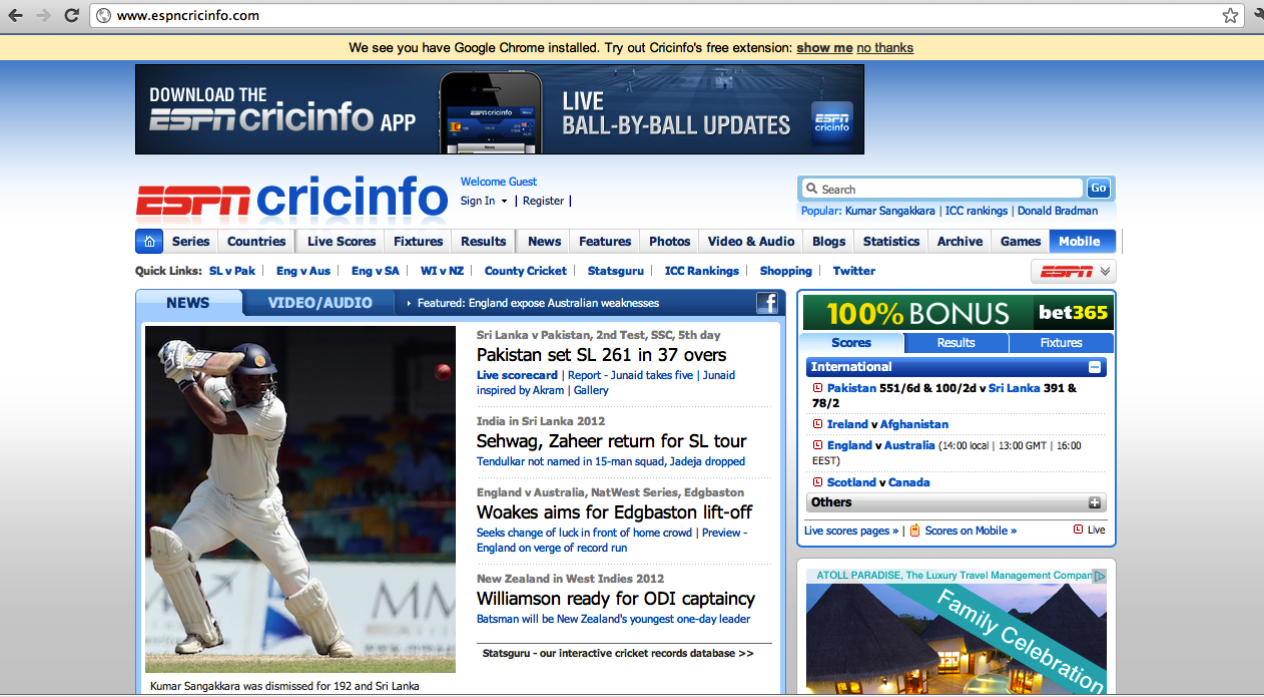Open the Sign In dropdown
Image resolution: width=1264 pixels, height=697 pixels.
point(484,201)
